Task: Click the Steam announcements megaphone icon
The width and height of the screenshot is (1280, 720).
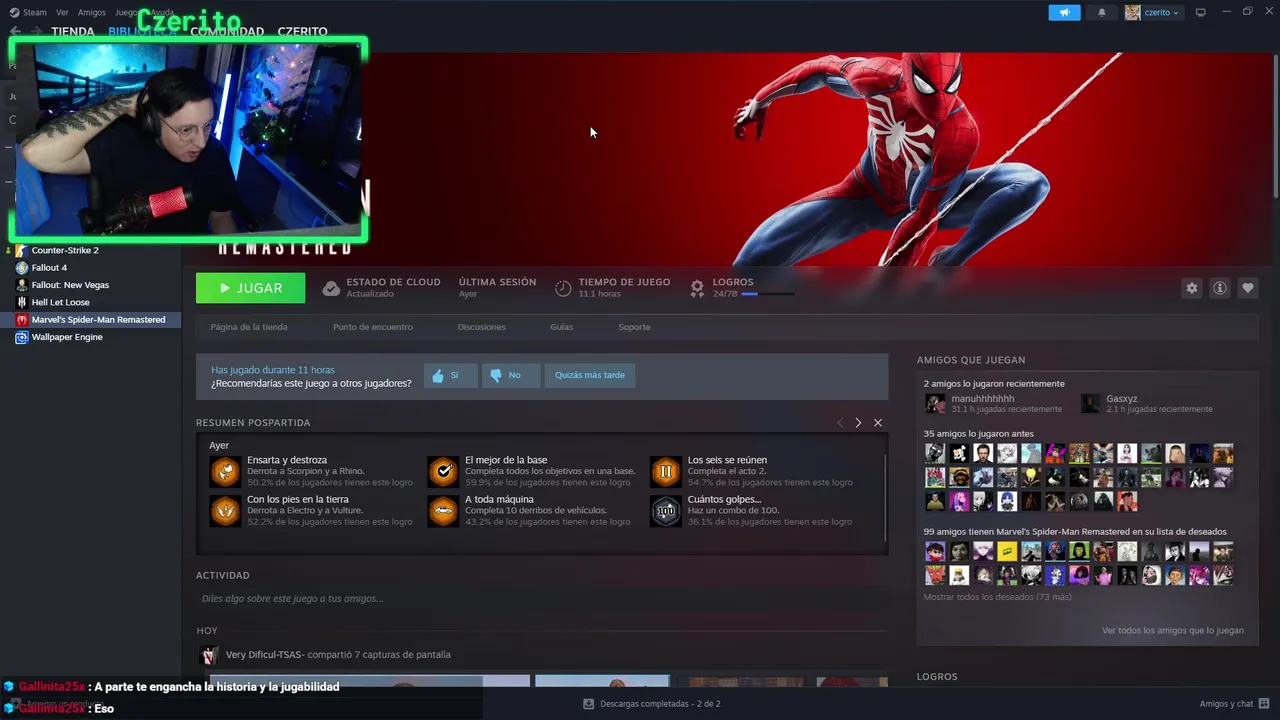Action: click(1064, 12)
